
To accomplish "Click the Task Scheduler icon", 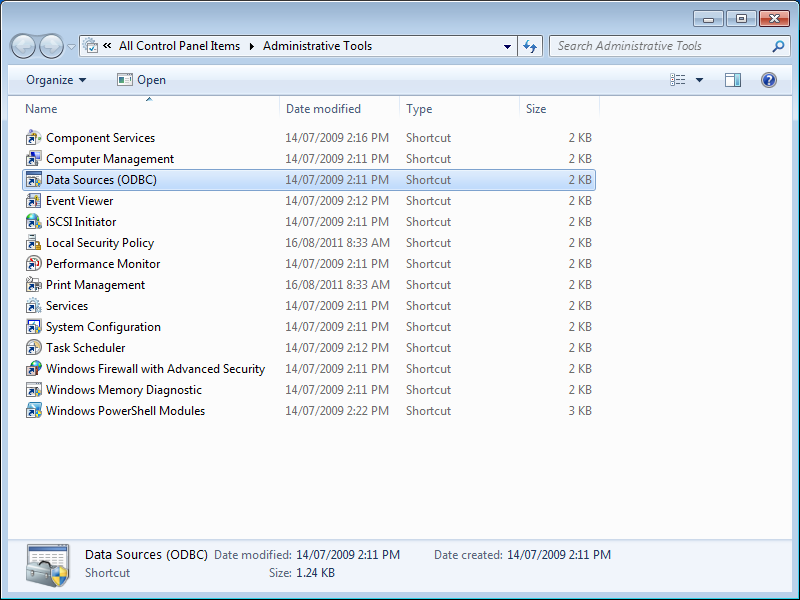I will point(34,348).
